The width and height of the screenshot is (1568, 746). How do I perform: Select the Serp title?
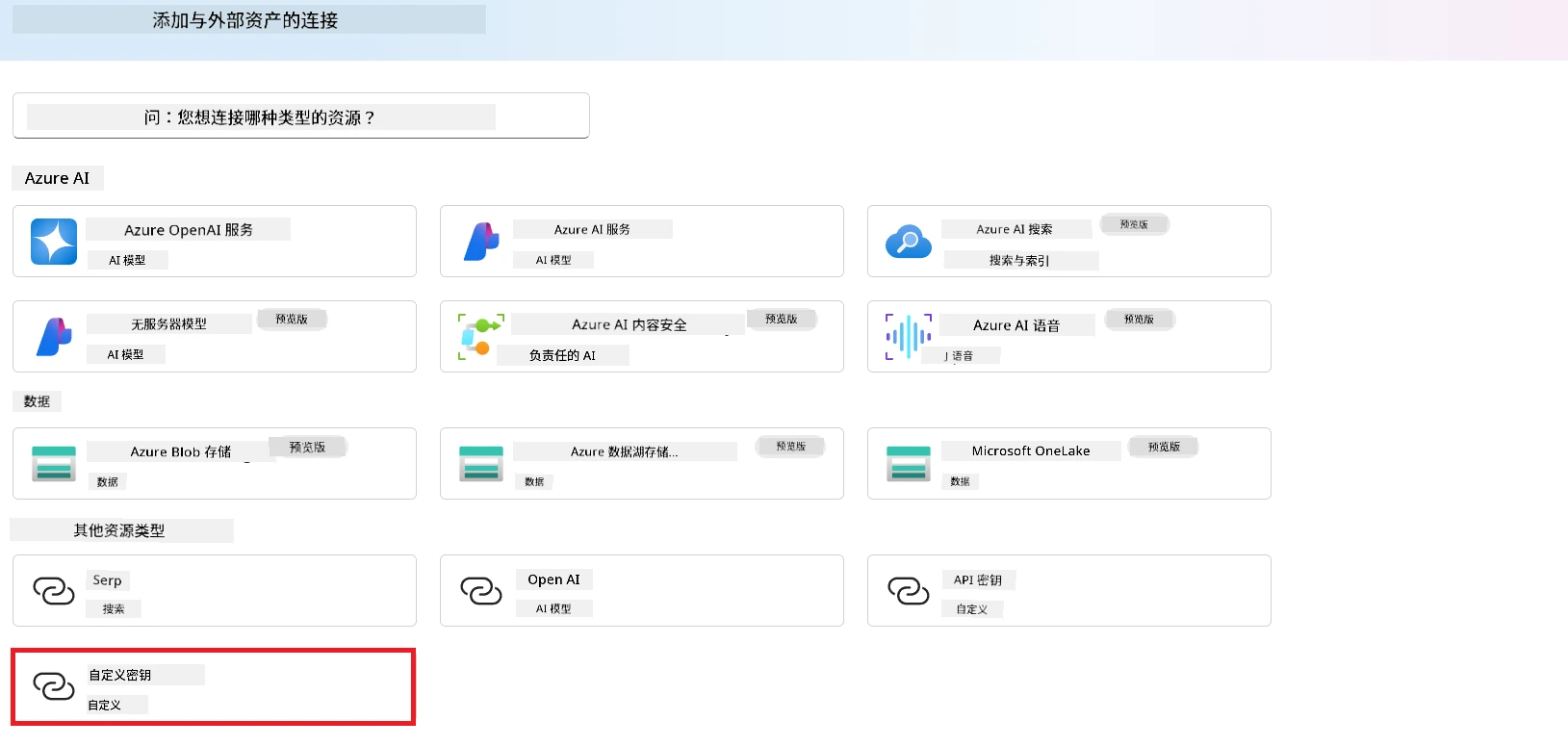pyautogui.click(x=107, y=580)
